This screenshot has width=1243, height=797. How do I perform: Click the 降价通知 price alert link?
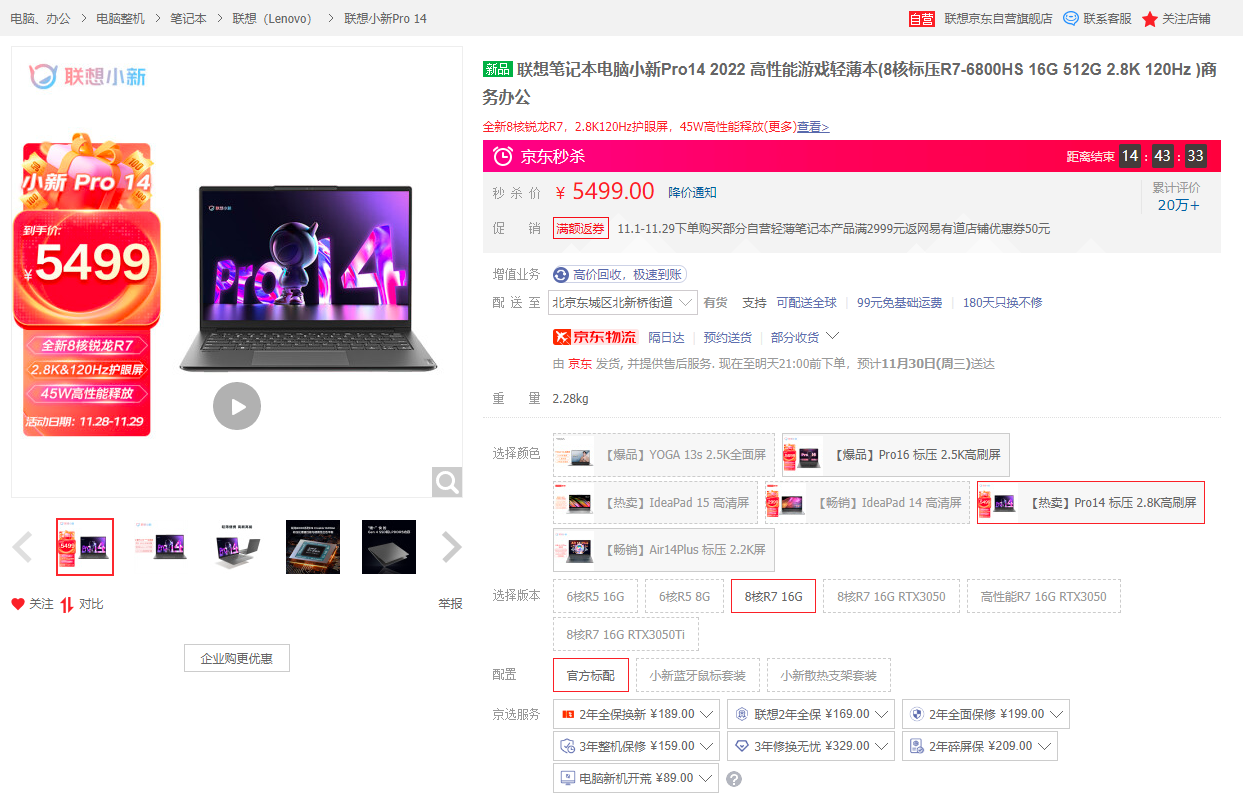coord(692,192)
